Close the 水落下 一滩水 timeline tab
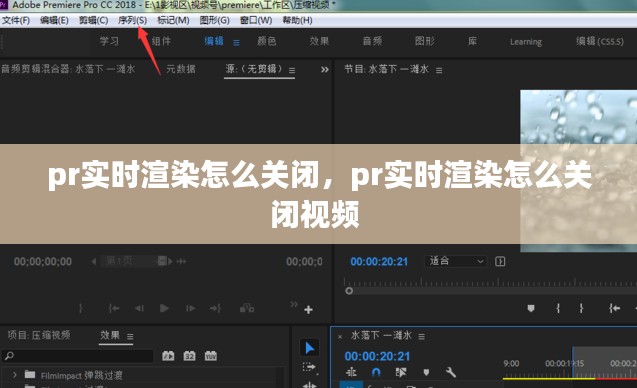Viewport: 637px width, 388px height. (x=340, y=336)
